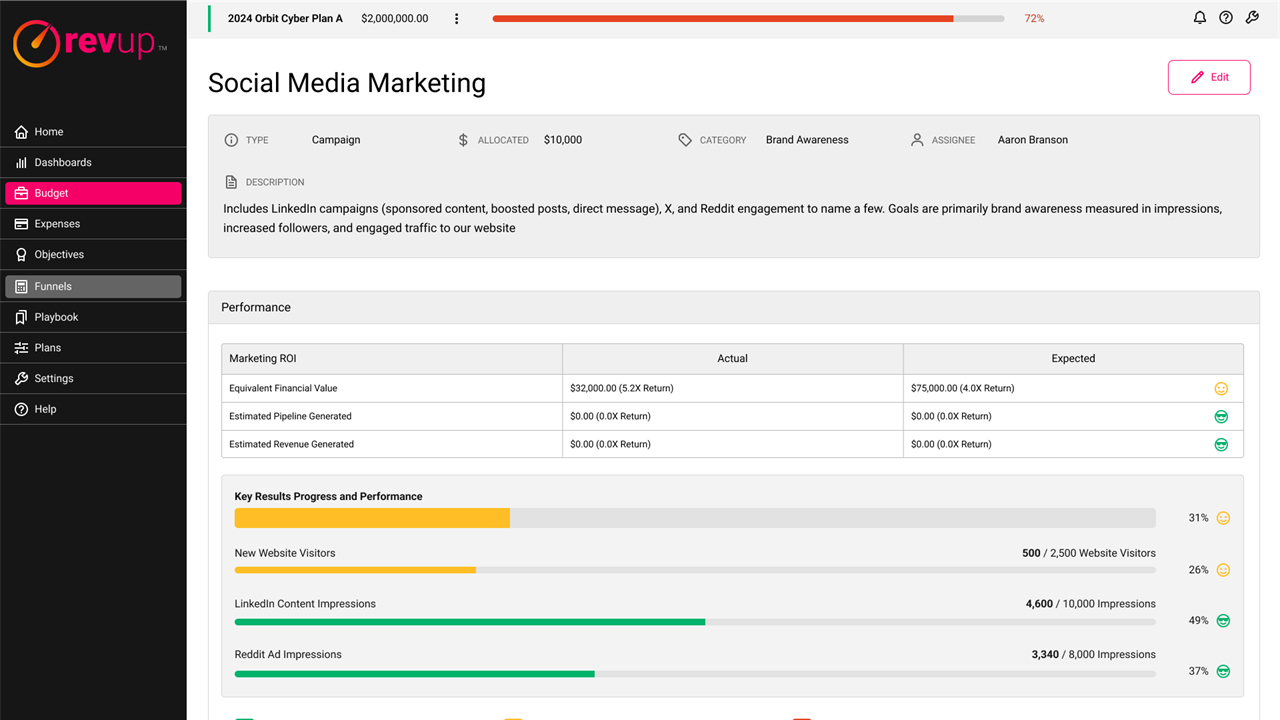The image size is (1280, 720).
Task: Open the Playbook page
Action: pyautogui.click(x=56, y=317)
